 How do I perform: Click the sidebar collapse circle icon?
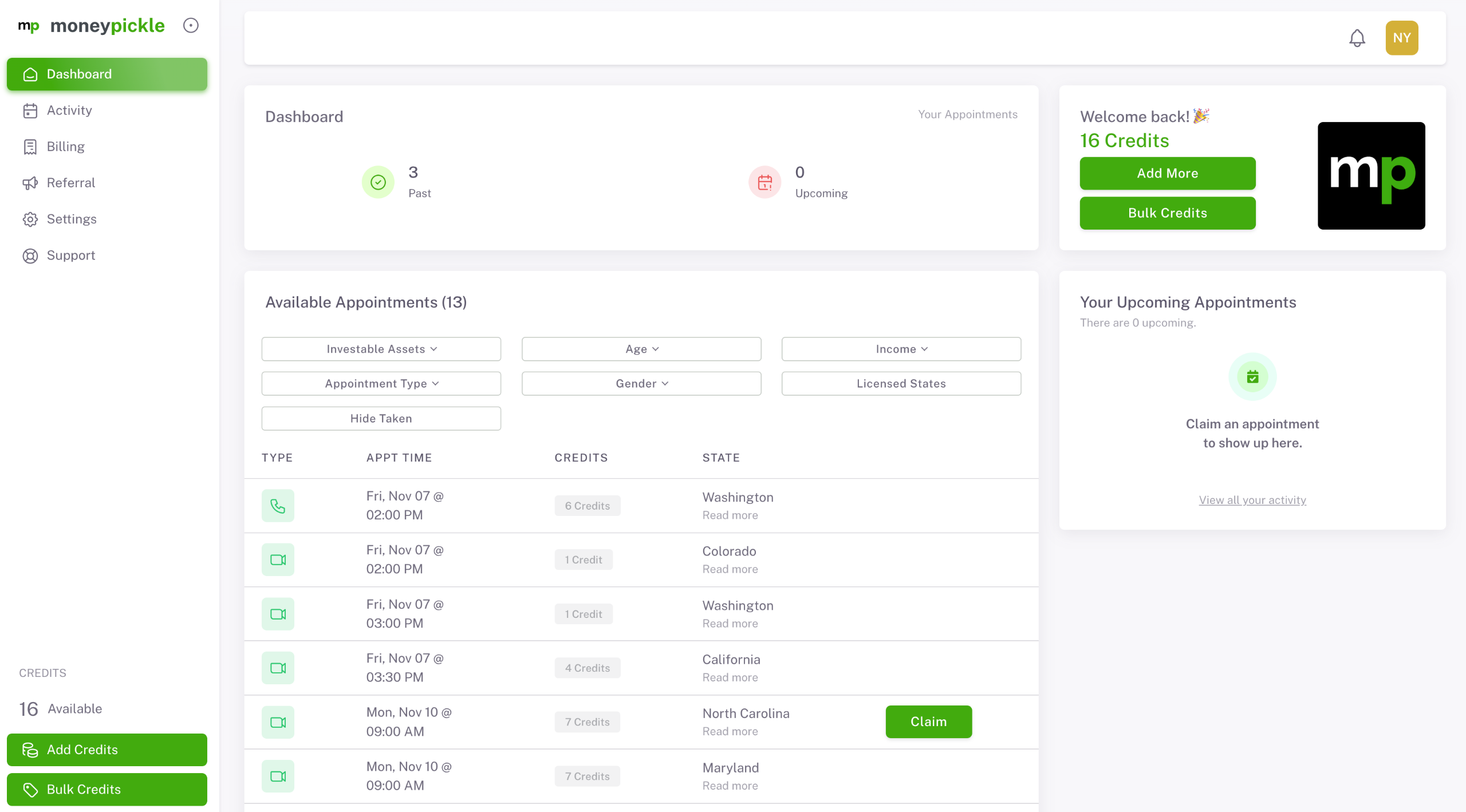point(191,25)
